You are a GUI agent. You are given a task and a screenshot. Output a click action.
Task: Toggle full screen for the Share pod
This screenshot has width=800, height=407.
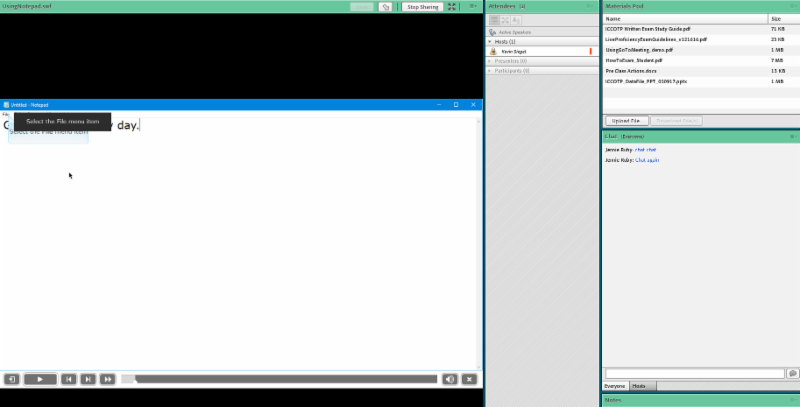(452, 7)
